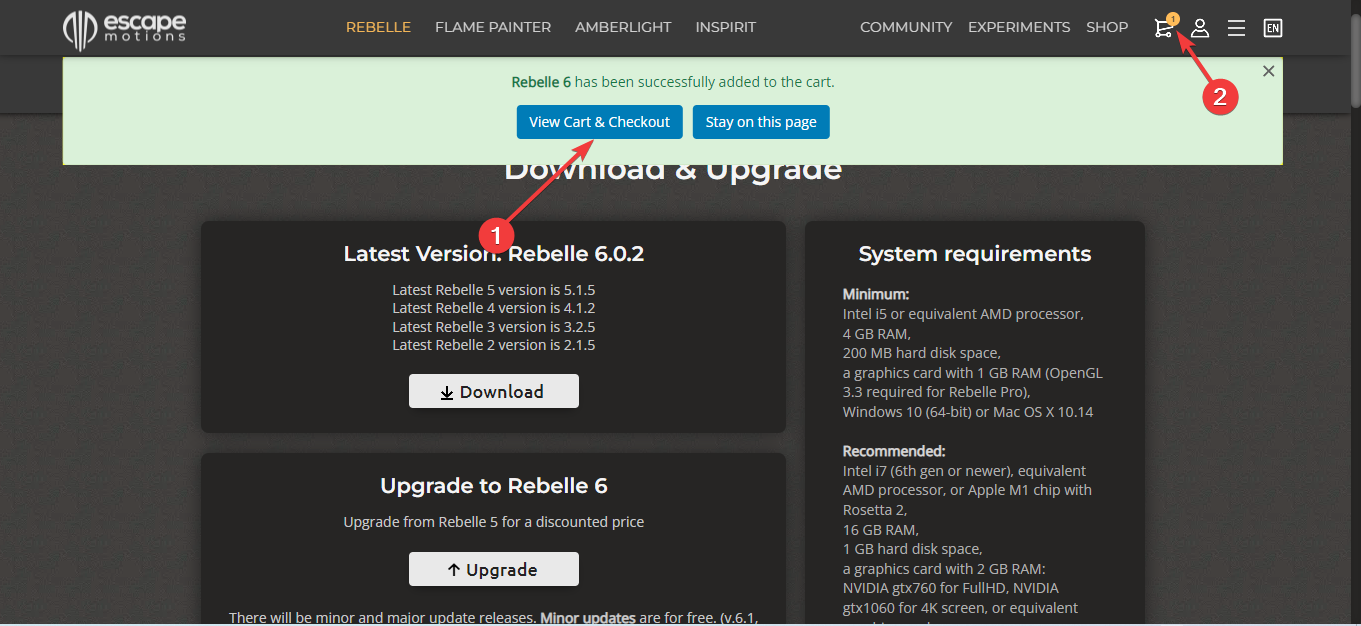1361x626 pixels.
Task: Open the Shop page
Action: tap(1107, 28)
